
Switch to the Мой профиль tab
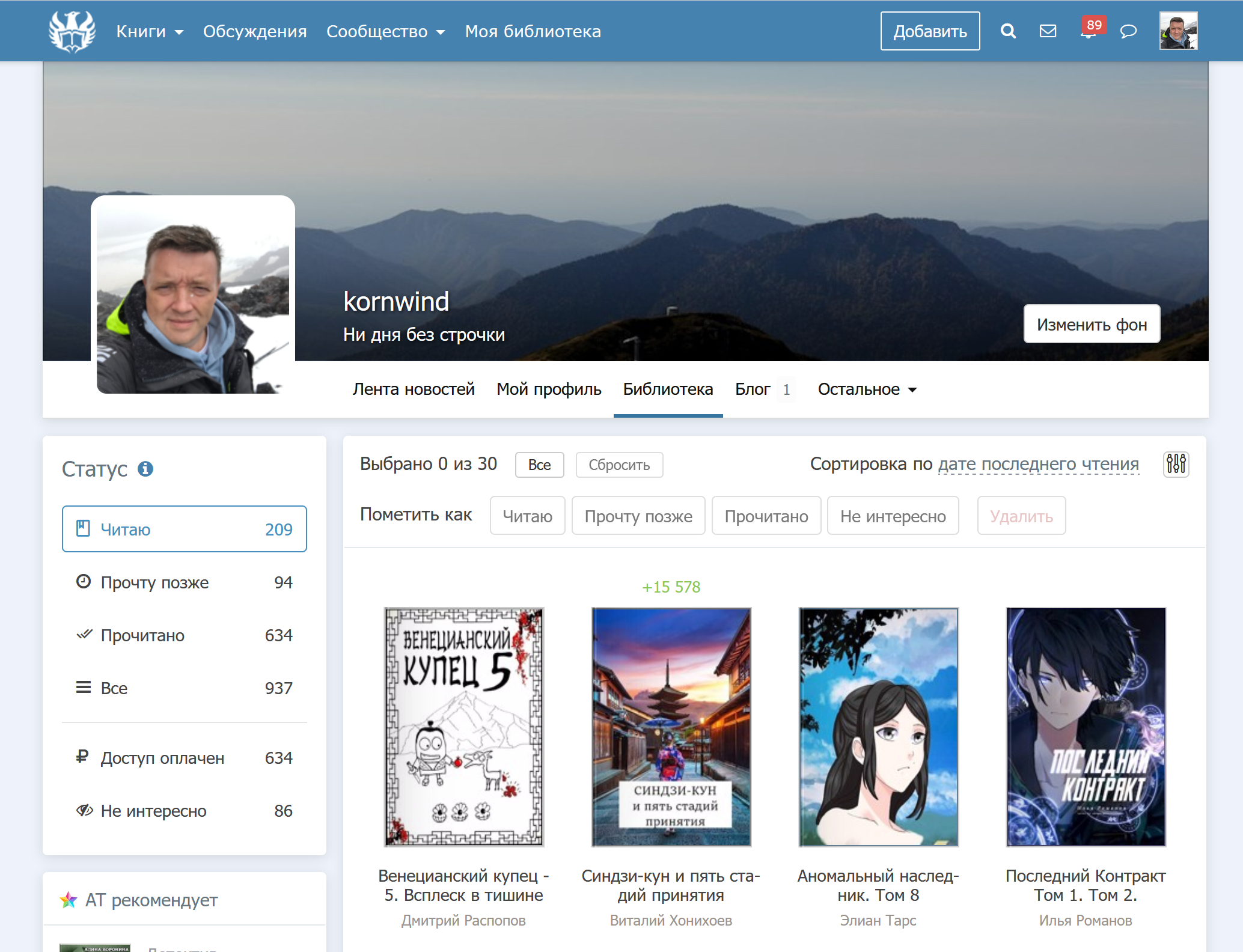click(x=548, y=389)
